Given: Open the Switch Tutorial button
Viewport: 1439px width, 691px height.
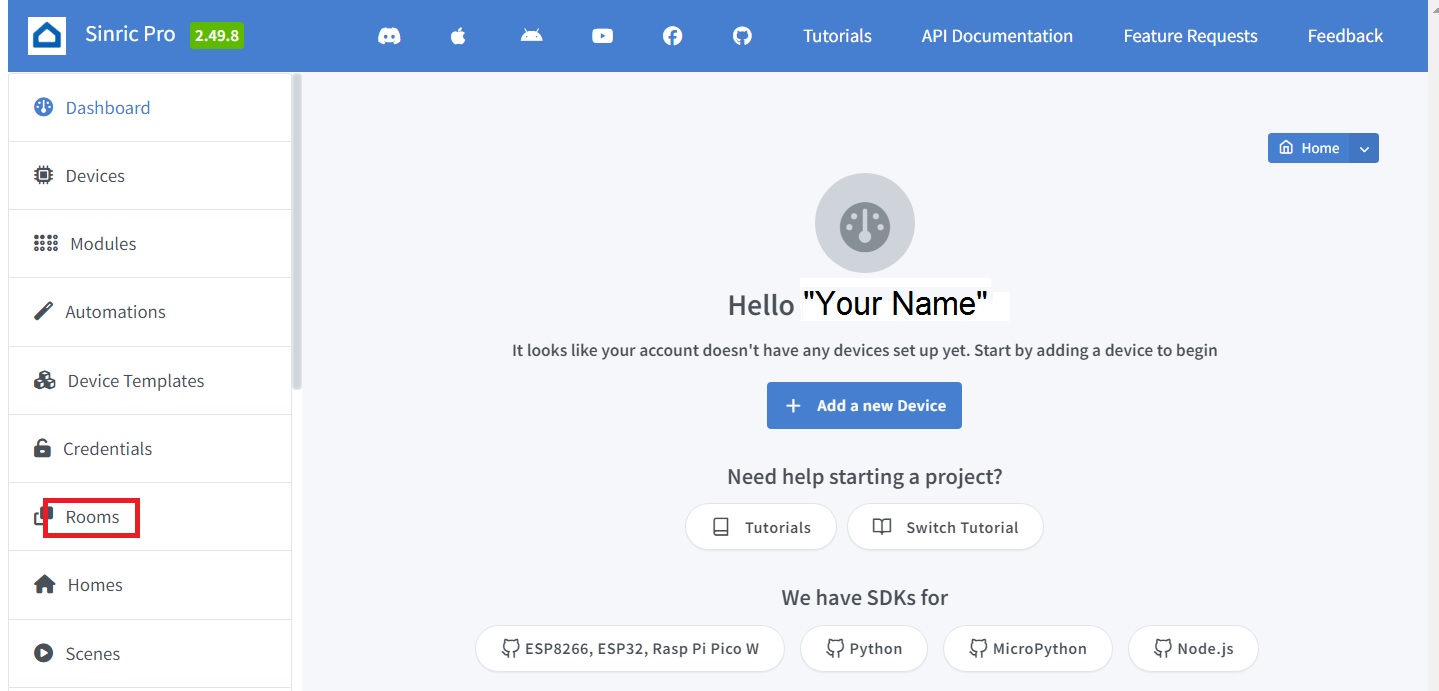Looking at the screenshot, I should tap(945, 527).
